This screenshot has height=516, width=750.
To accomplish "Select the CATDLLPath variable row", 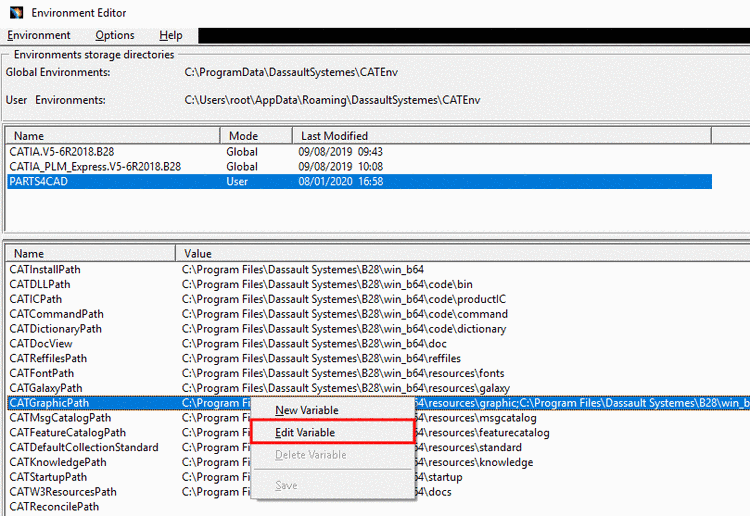I will (40, 284).
